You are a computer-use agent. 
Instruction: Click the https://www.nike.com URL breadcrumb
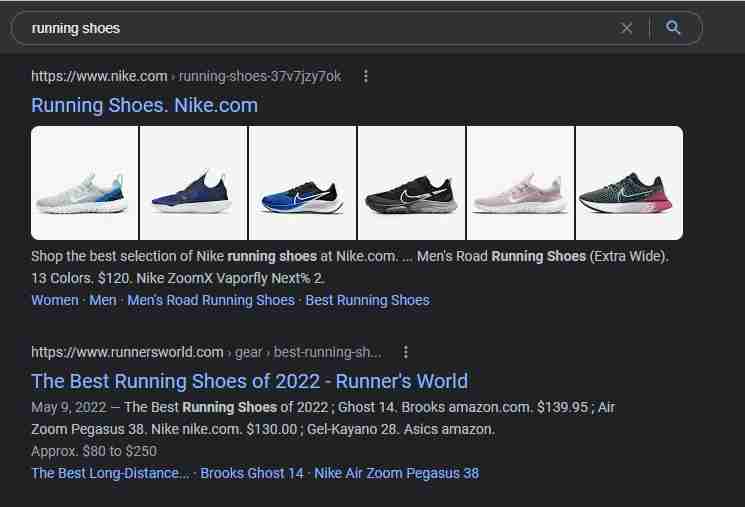click(99, 77)
